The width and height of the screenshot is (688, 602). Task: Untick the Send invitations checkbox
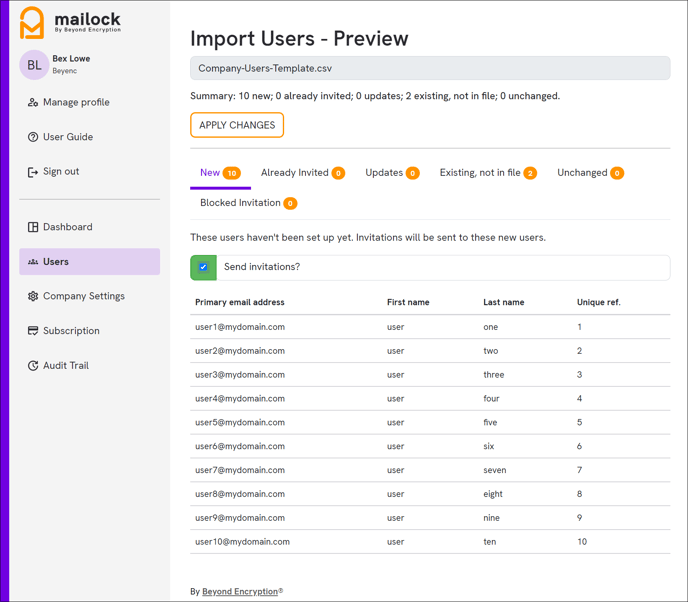pyautogui.click(x=203, y=267)
